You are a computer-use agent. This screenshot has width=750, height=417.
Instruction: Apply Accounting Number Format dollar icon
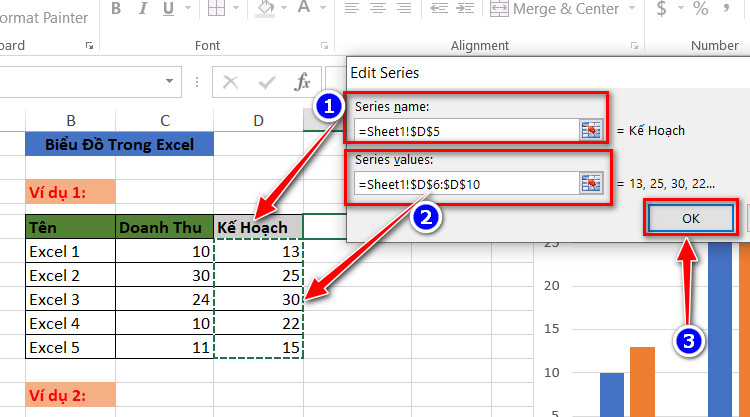[x=662, y=8]
